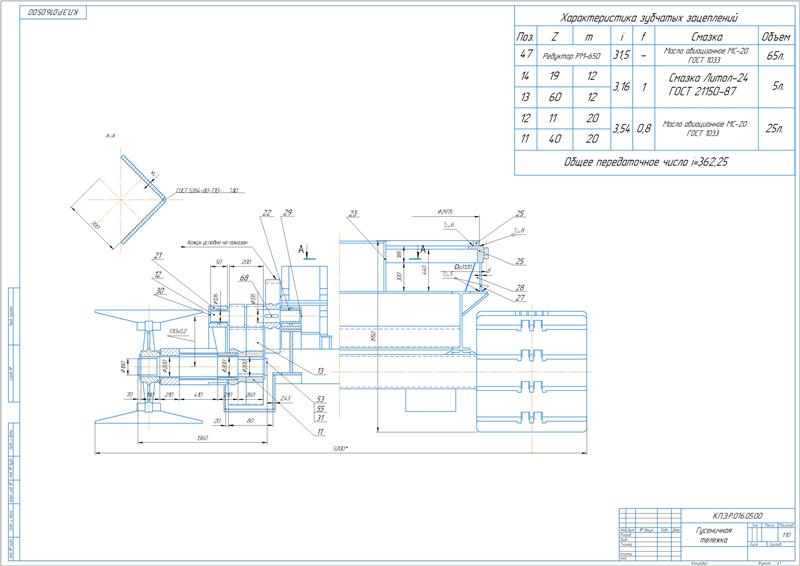Select callout number "31"
The image size is (800, 566).
point(320,419)
